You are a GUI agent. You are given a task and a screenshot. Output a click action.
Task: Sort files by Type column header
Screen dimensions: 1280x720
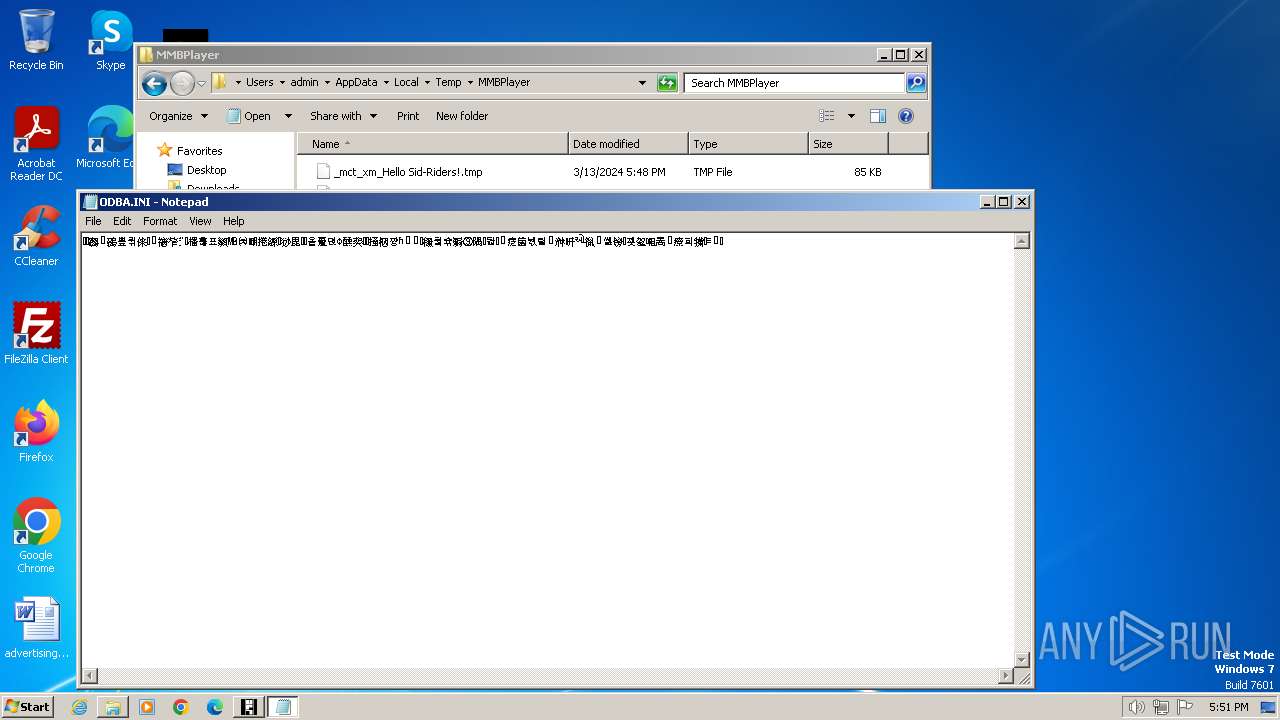coord(748,144)
